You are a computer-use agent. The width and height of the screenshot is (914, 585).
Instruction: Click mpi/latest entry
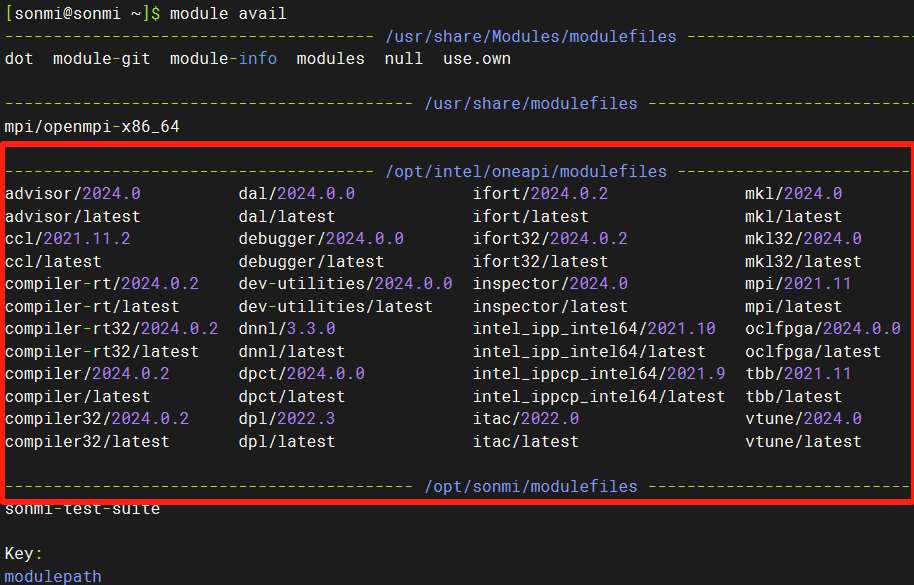[x=793, y=306]
